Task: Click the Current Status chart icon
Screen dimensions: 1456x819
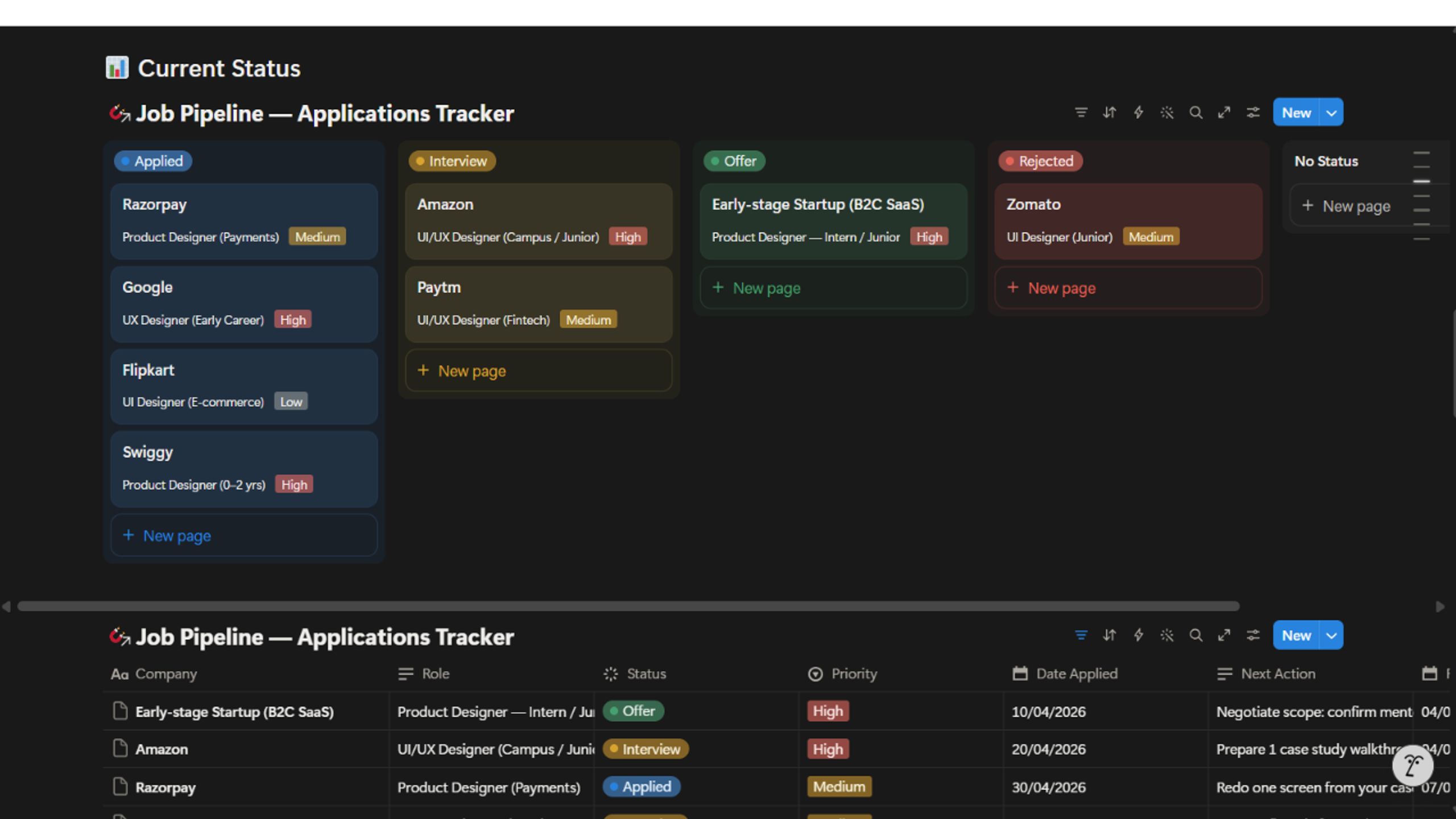Action: click(117, 68)
